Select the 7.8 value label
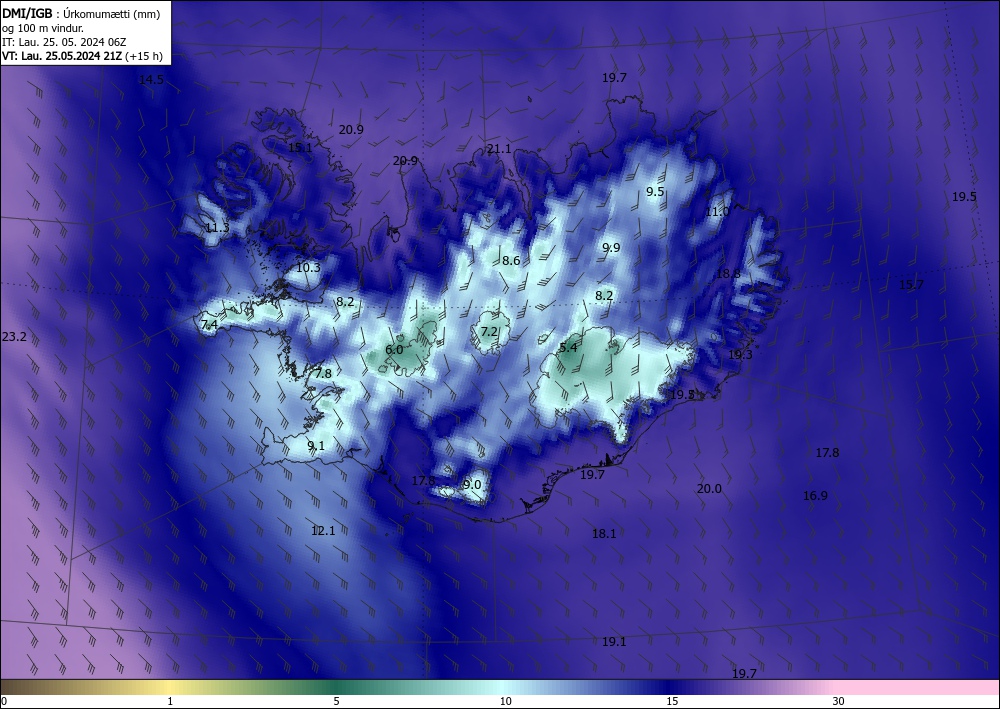This screenshot has height=709, width=1000. point(323,373)
